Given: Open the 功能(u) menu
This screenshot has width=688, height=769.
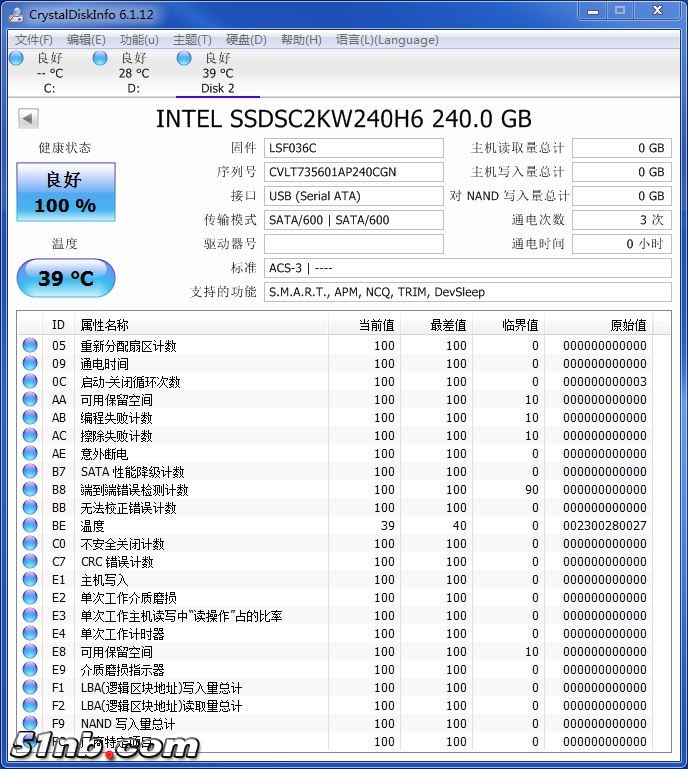Looking at the screenshot, I should click(x=139, y=40).
